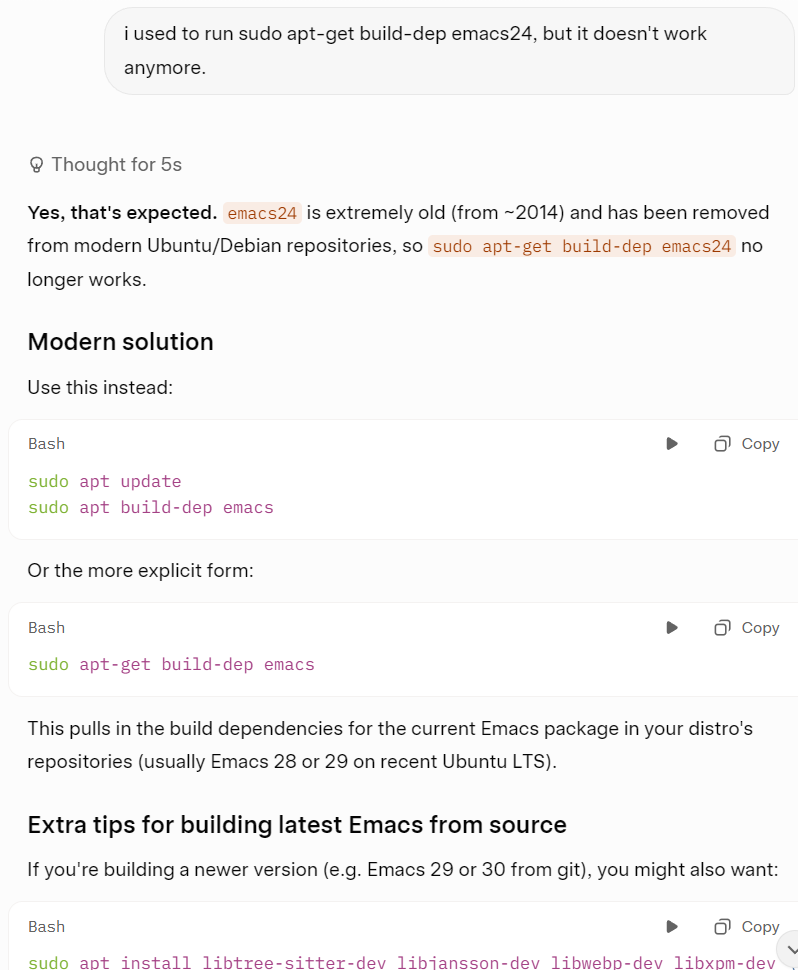
Task: Click the Bash label of first code block
Action: pyautogui.click(x=46, y=444)
